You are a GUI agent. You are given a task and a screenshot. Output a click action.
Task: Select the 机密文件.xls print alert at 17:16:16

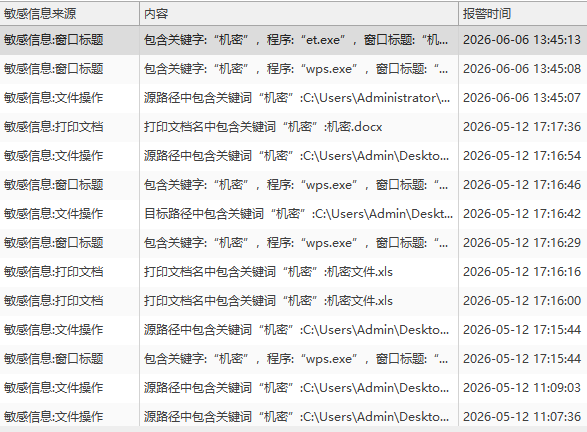coord(294,272)
